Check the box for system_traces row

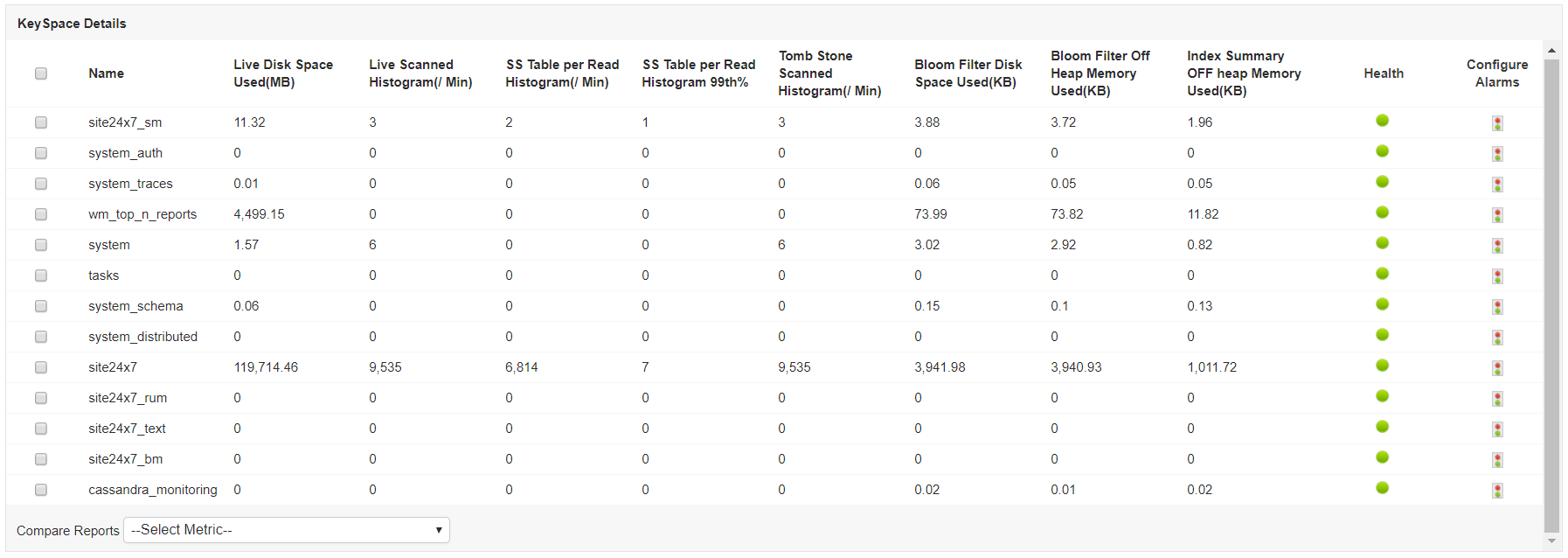point(41,184)
